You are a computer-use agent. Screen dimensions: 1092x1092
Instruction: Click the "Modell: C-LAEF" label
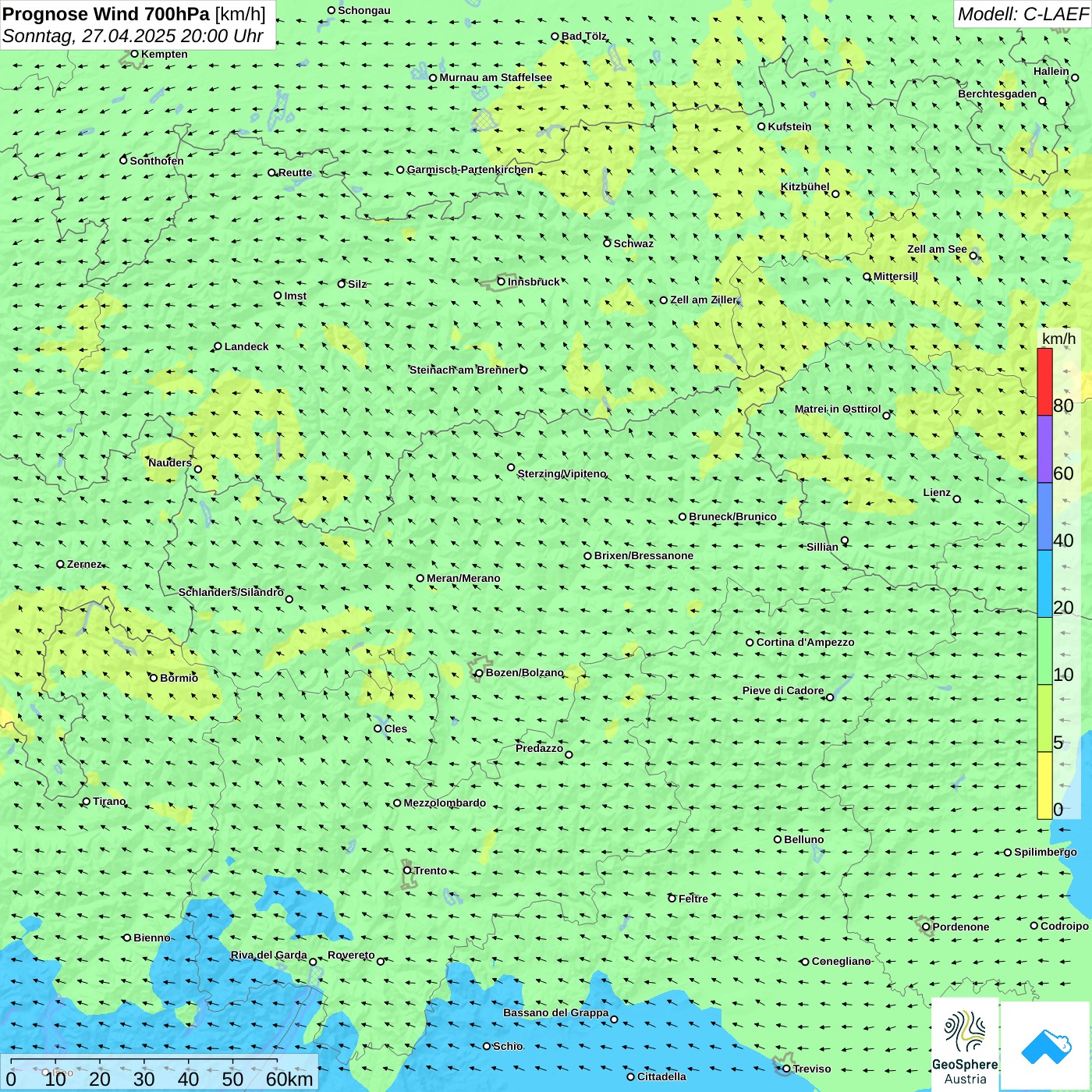[1023, 14]
